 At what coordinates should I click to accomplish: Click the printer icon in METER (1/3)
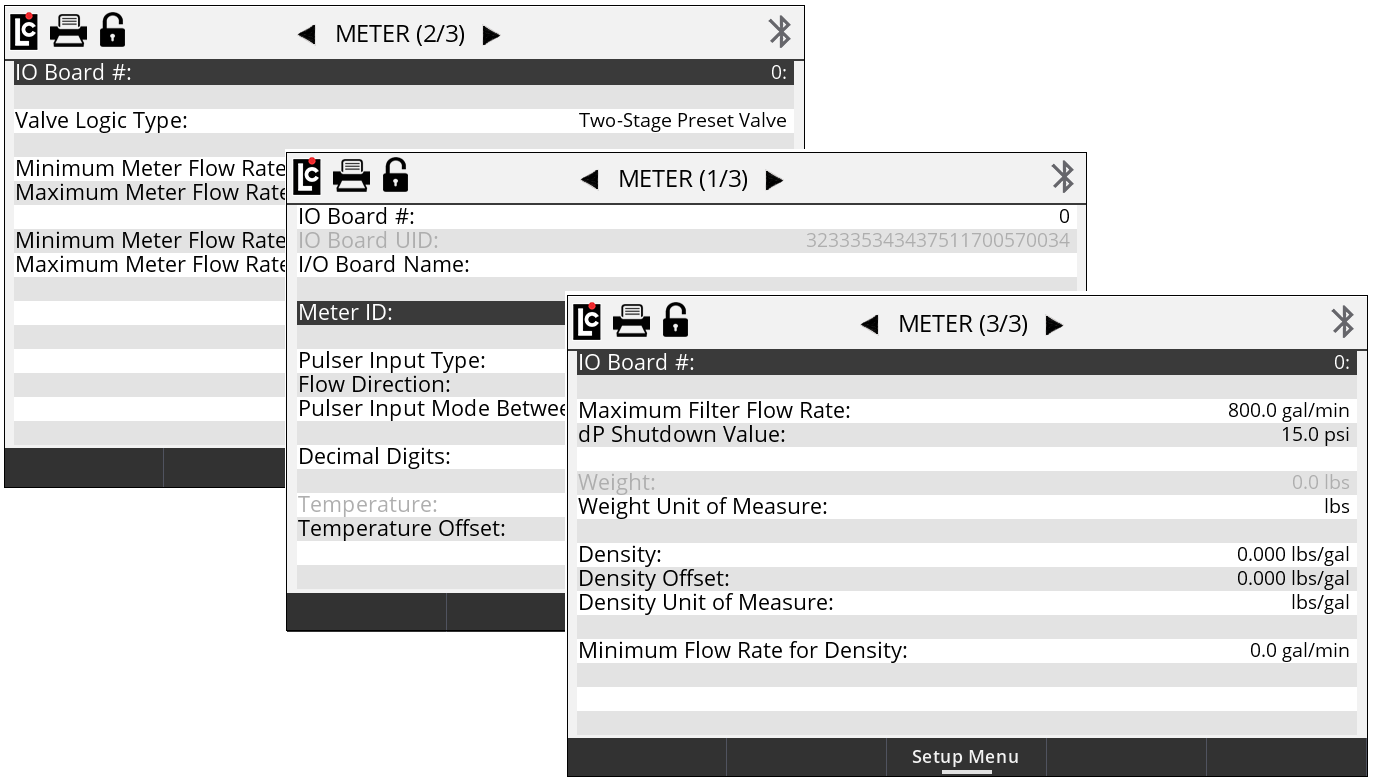tap(351, 177)
